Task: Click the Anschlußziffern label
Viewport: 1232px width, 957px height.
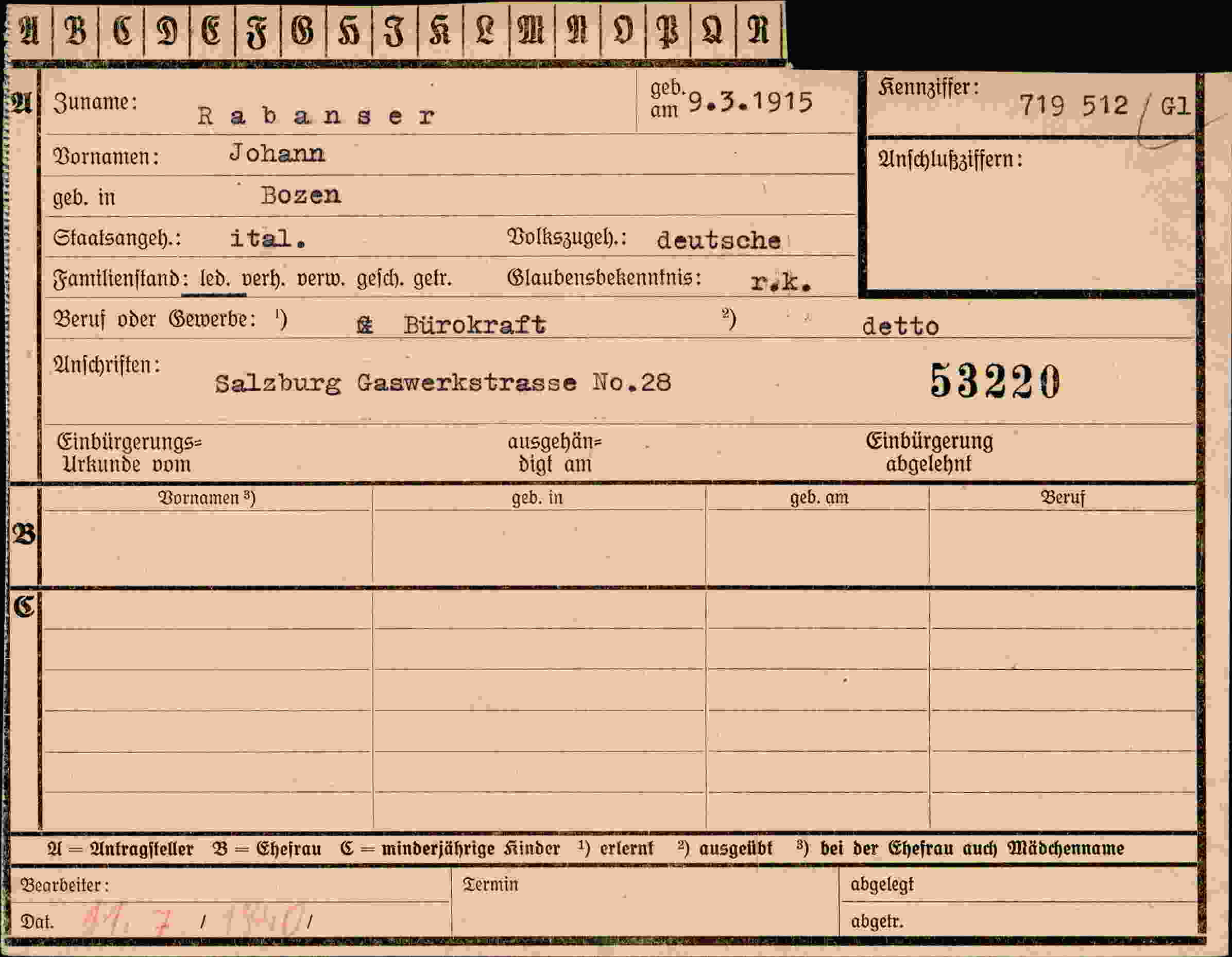Action: [950, 160]
